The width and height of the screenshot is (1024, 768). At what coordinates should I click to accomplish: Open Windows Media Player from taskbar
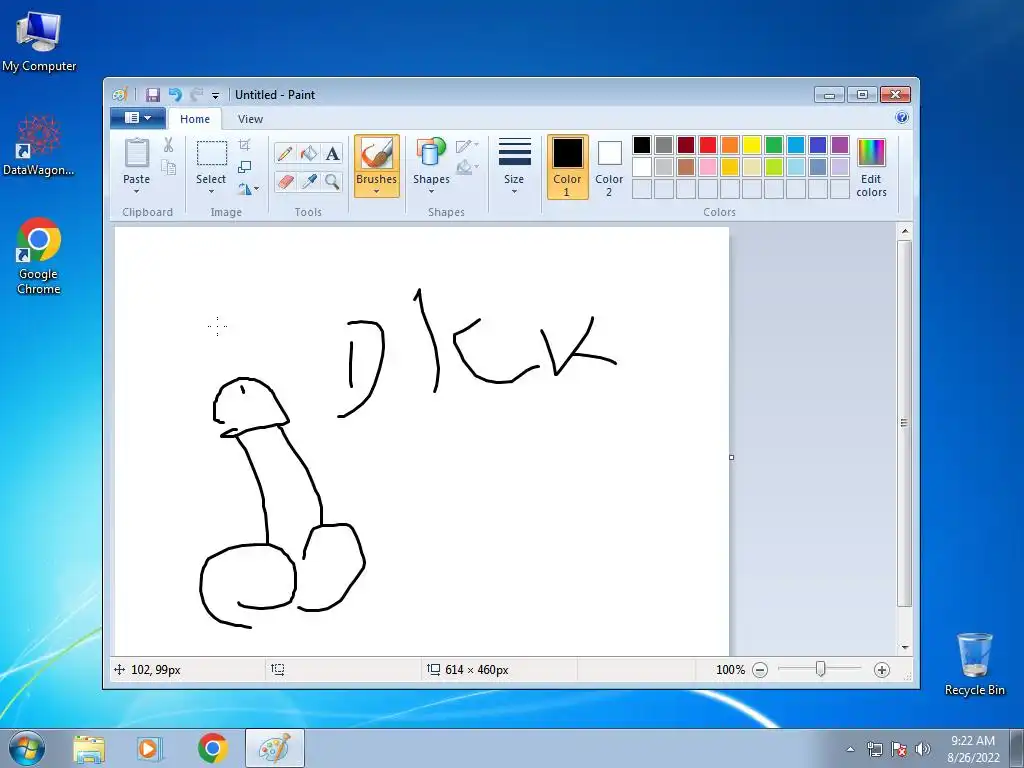click(x=149, y=749)
